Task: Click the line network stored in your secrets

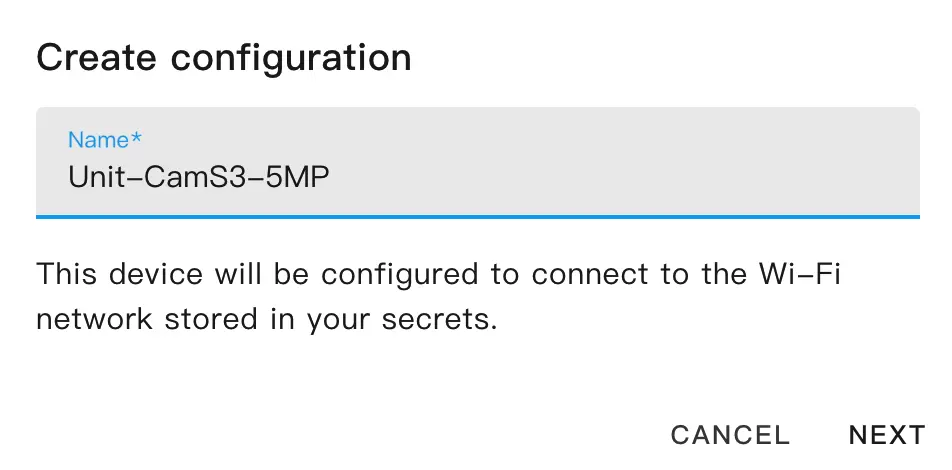Action: click(x=266, y=321)
